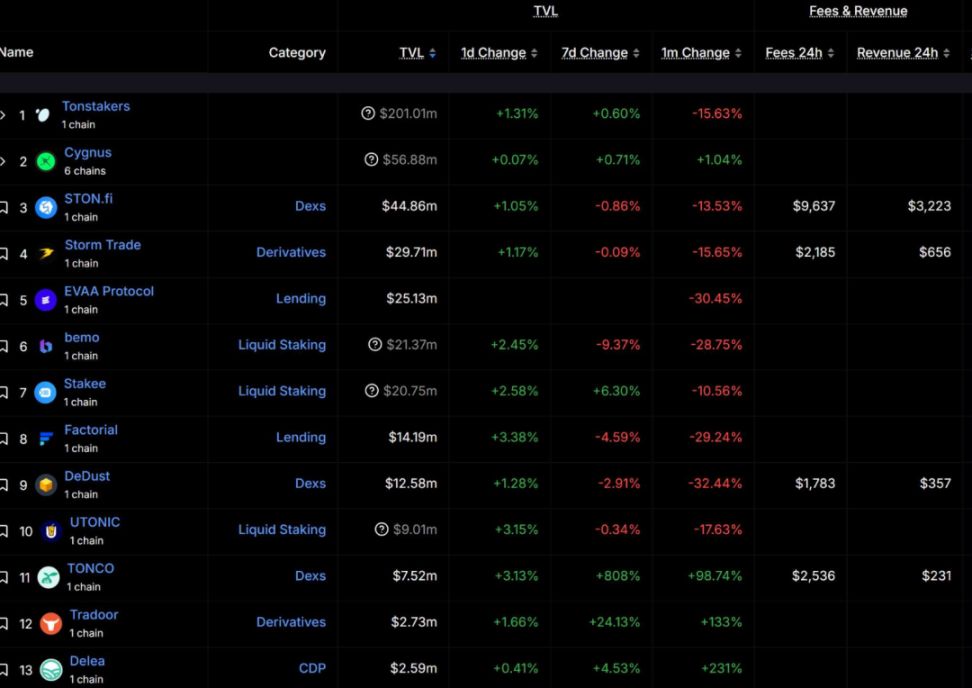Image resolution: width=972 pixels, height=688 pixels.
Task: Click the blue TVL sort arrows
Action: coord(432,54)
